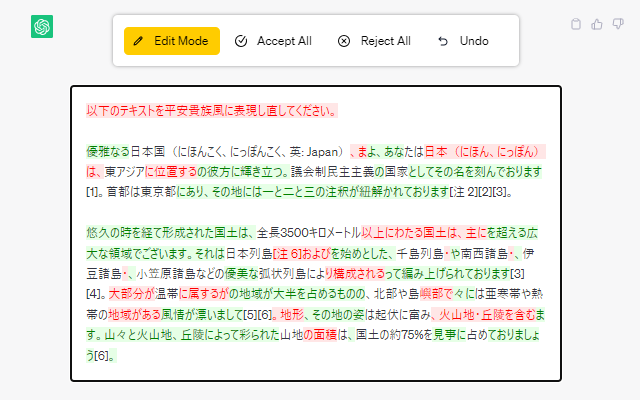
Task: Click the deleted text に属するが
Action: point(203,294)
